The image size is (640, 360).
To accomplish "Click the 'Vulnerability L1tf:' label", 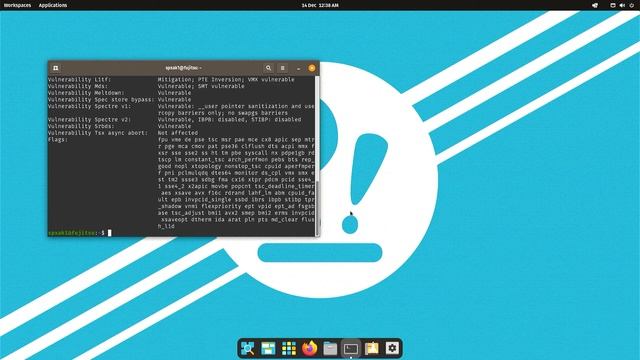I will [79, 80].
